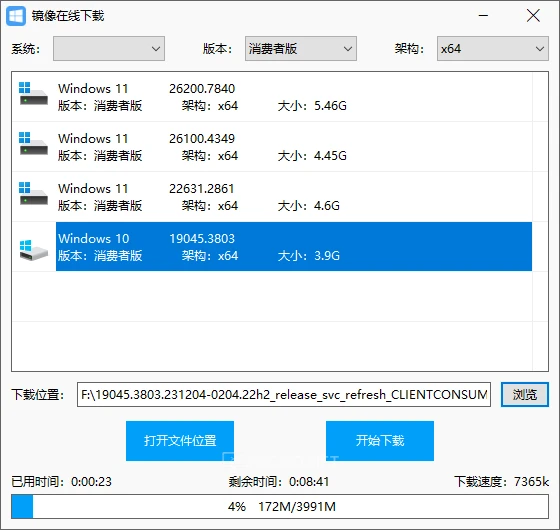This screenshot has height=530, width=560.
Task: Click the 下载位置 path input field
Action: pos(284,395)
